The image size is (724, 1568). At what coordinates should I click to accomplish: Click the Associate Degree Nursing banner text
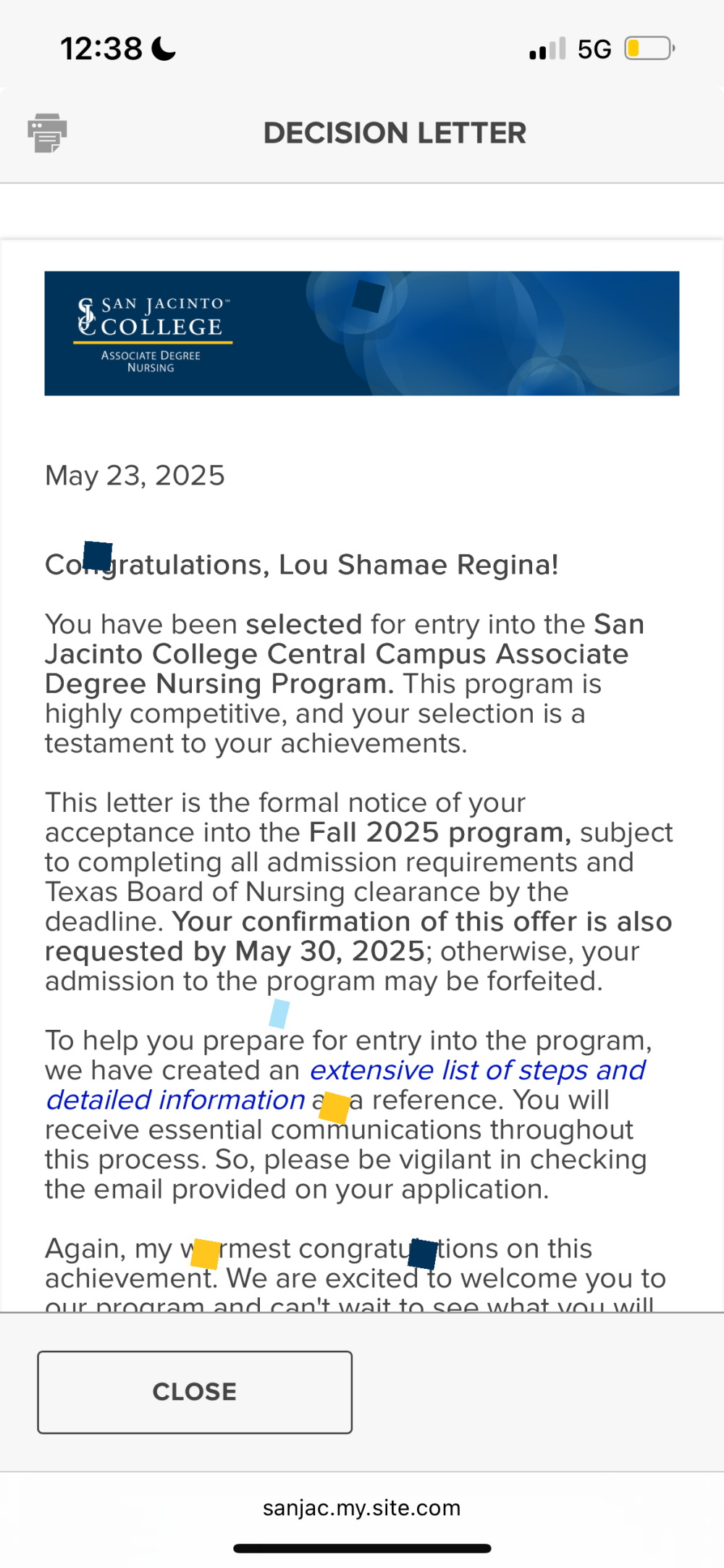click(x=151, y=361)
